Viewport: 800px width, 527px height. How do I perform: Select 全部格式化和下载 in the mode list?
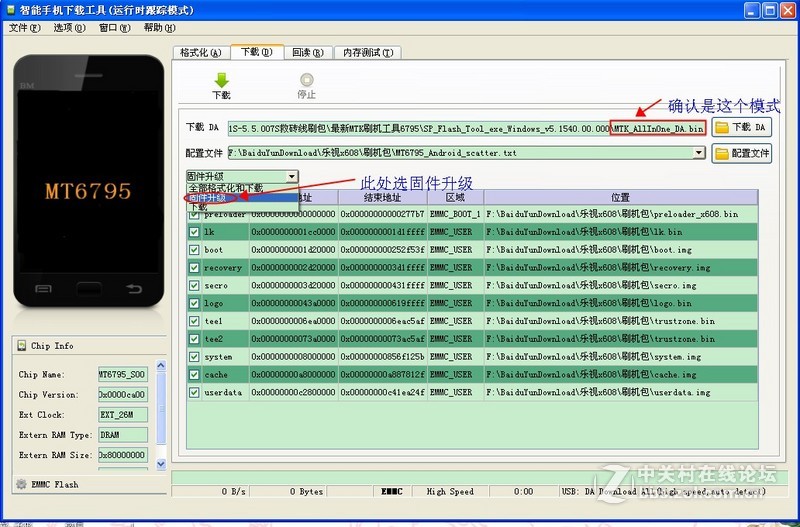click(242, 188)
